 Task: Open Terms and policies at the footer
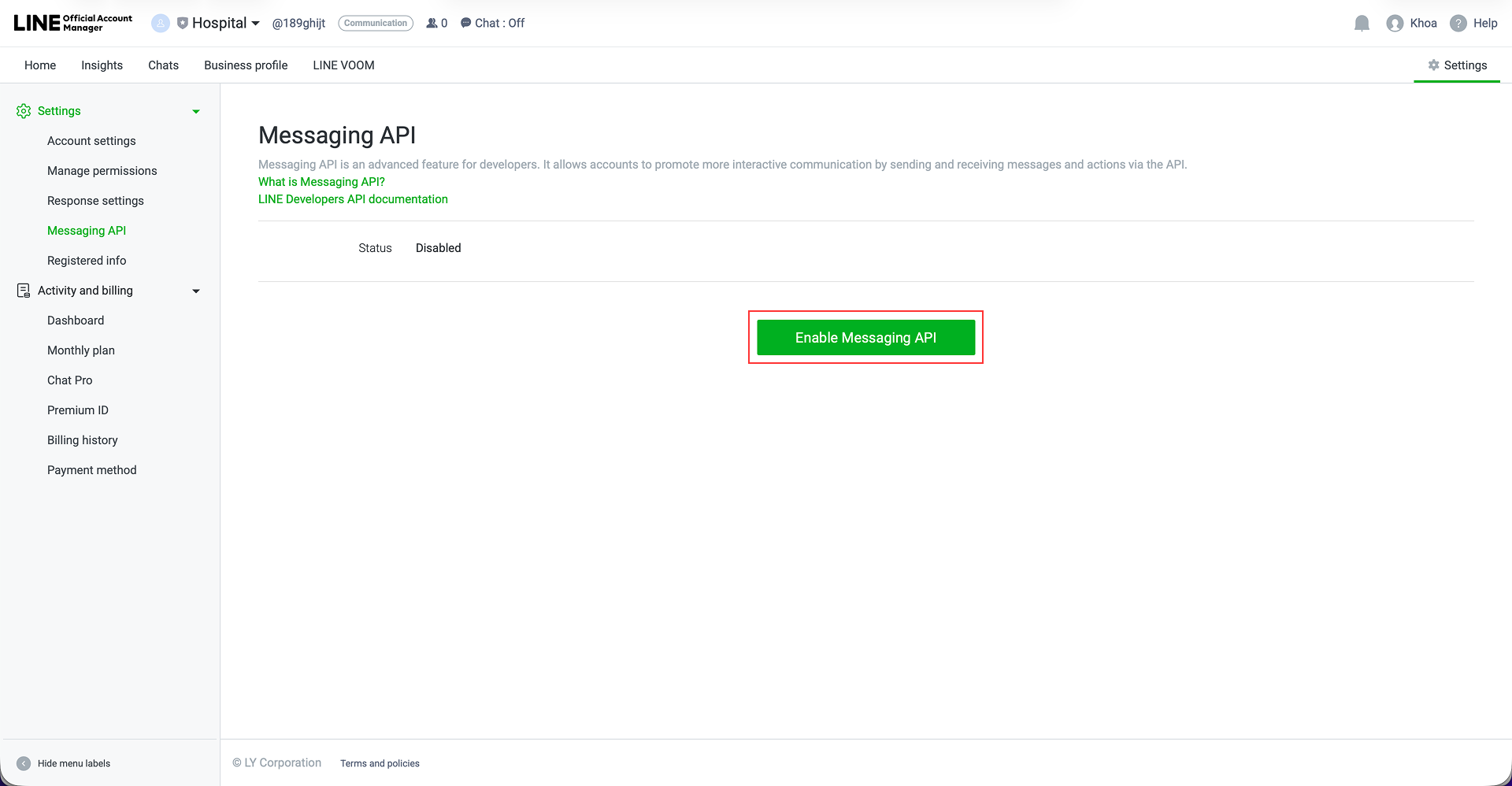[380, 763]
